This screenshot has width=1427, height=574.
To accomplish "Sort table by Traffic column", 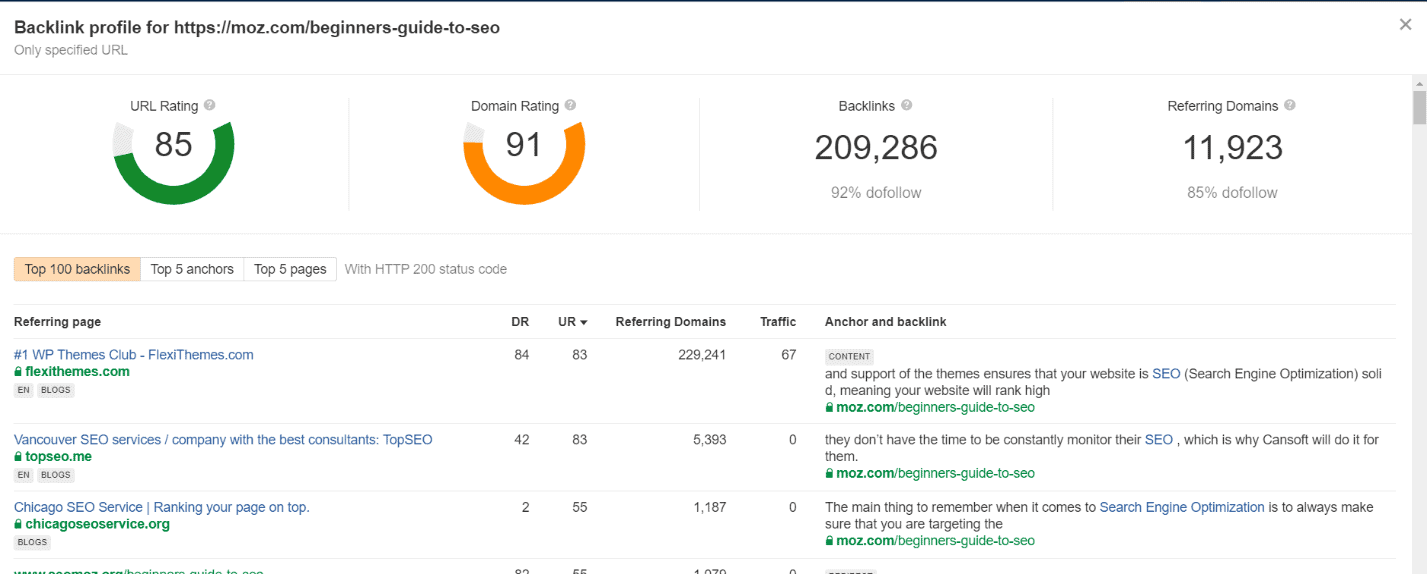I will coord(778,322).
